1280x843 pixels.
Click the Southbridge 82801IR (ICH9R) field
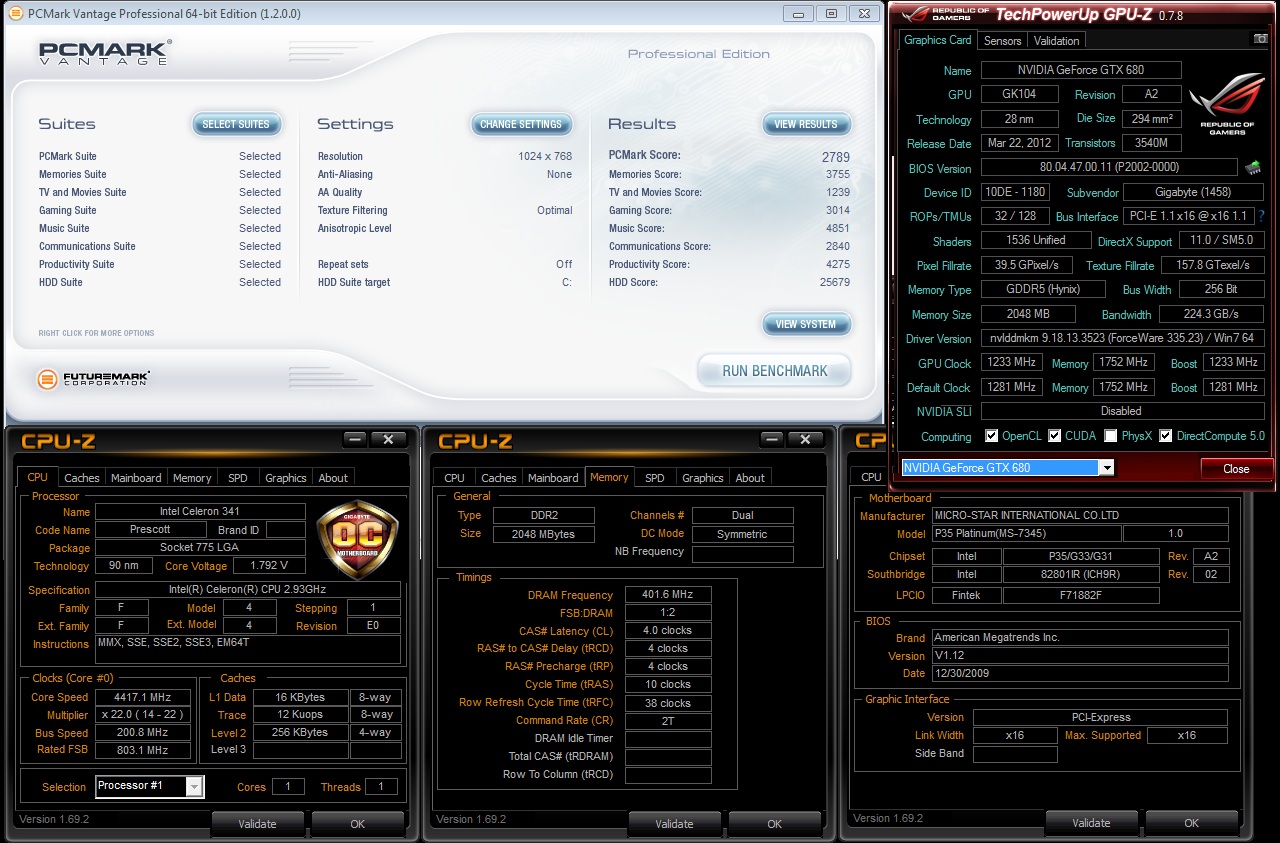click(x=1081, y=574)
